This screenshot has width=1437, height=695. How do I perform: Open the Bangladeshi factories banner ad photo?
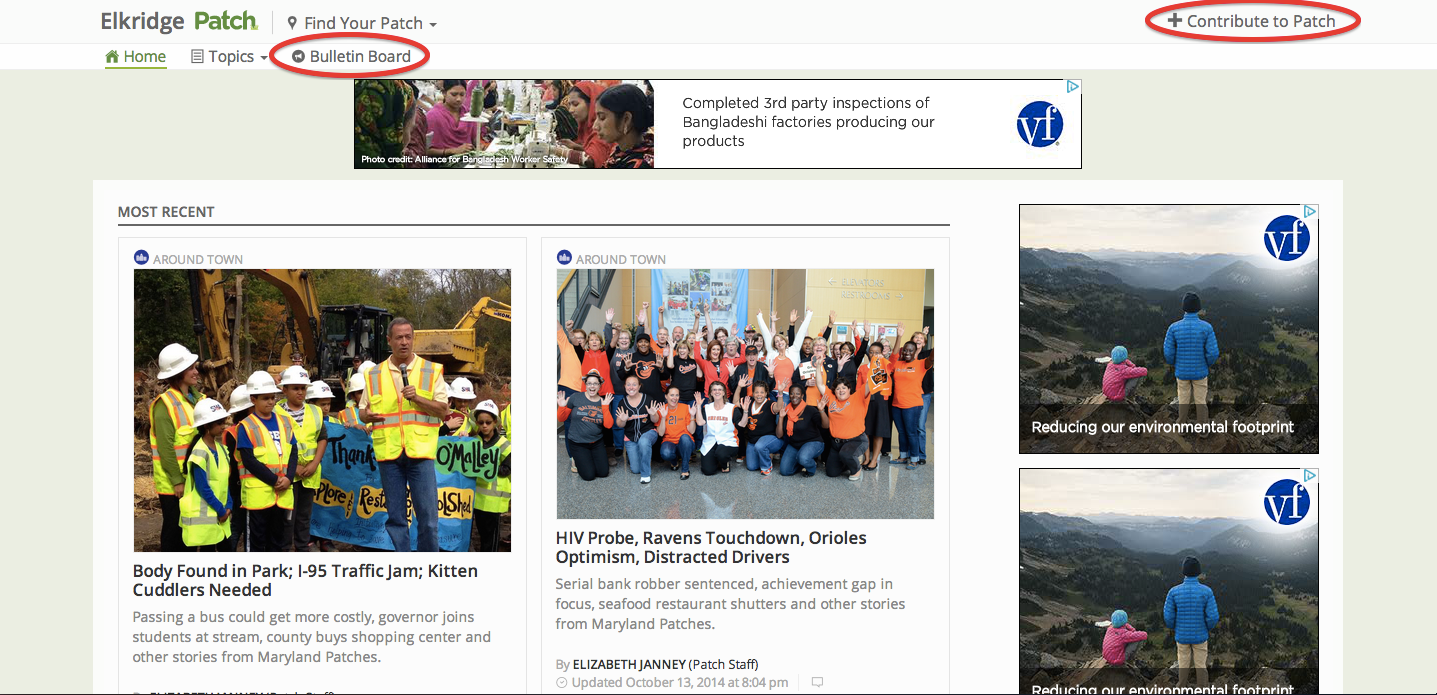tap(504, 124)
